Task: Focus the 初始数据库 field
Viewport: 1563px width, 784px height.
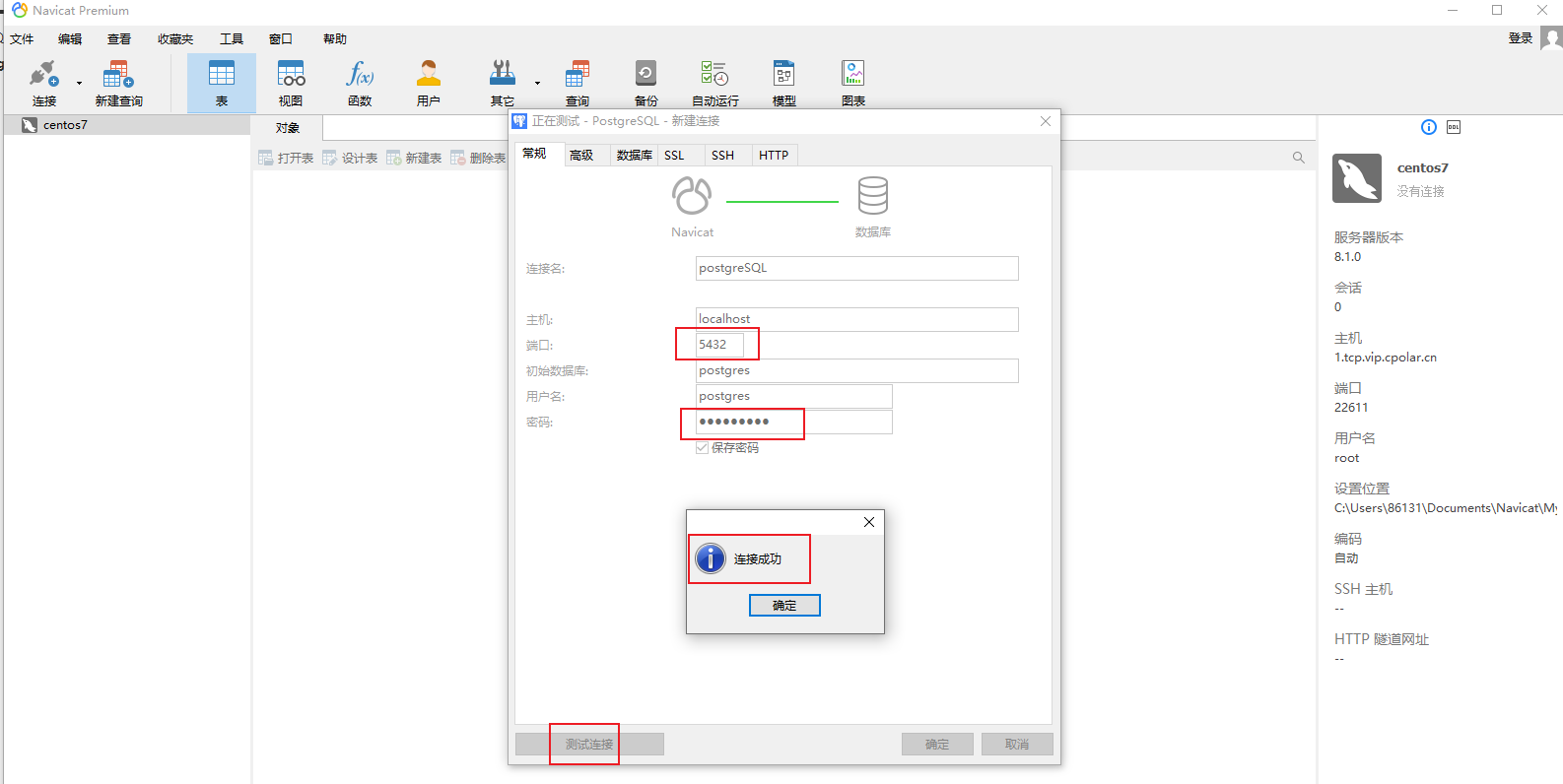Action: click(x=856, y=370)
